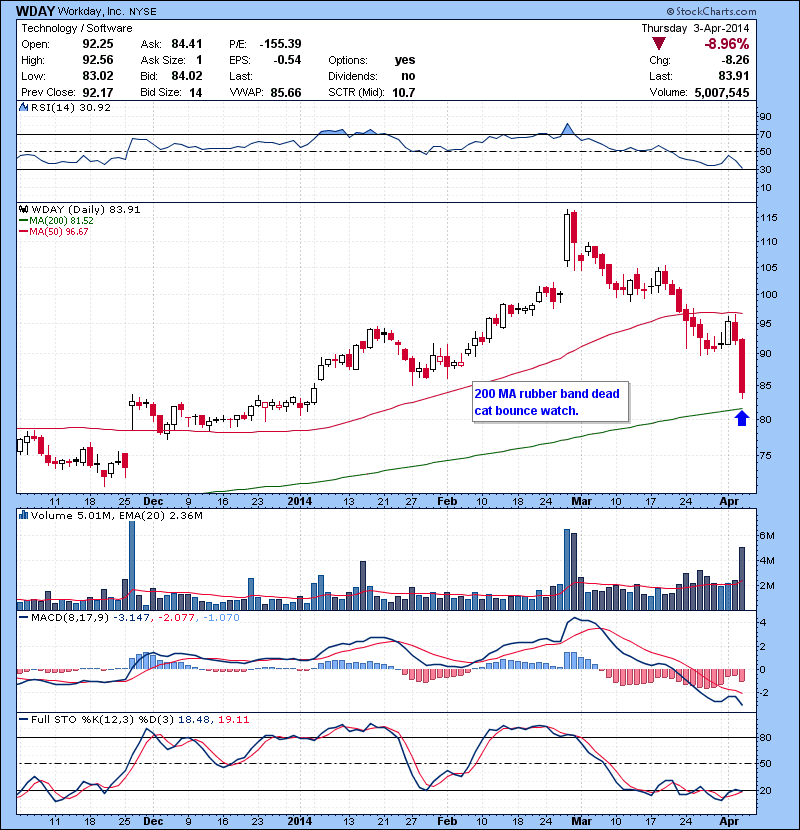Click the VWAP value 85.66
Image resolution: width=800 pixels, height=830 pixels.
click(x=286, y=93)
